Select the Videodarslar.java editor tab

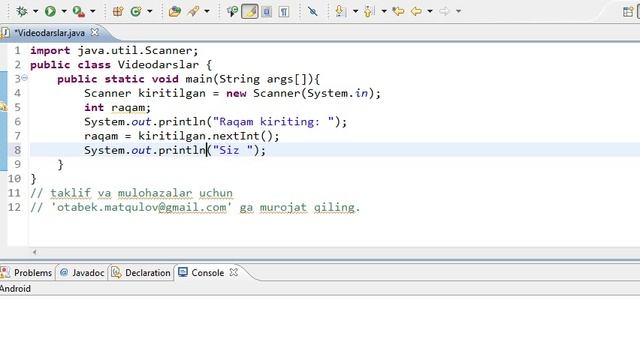tap(49, 33)
